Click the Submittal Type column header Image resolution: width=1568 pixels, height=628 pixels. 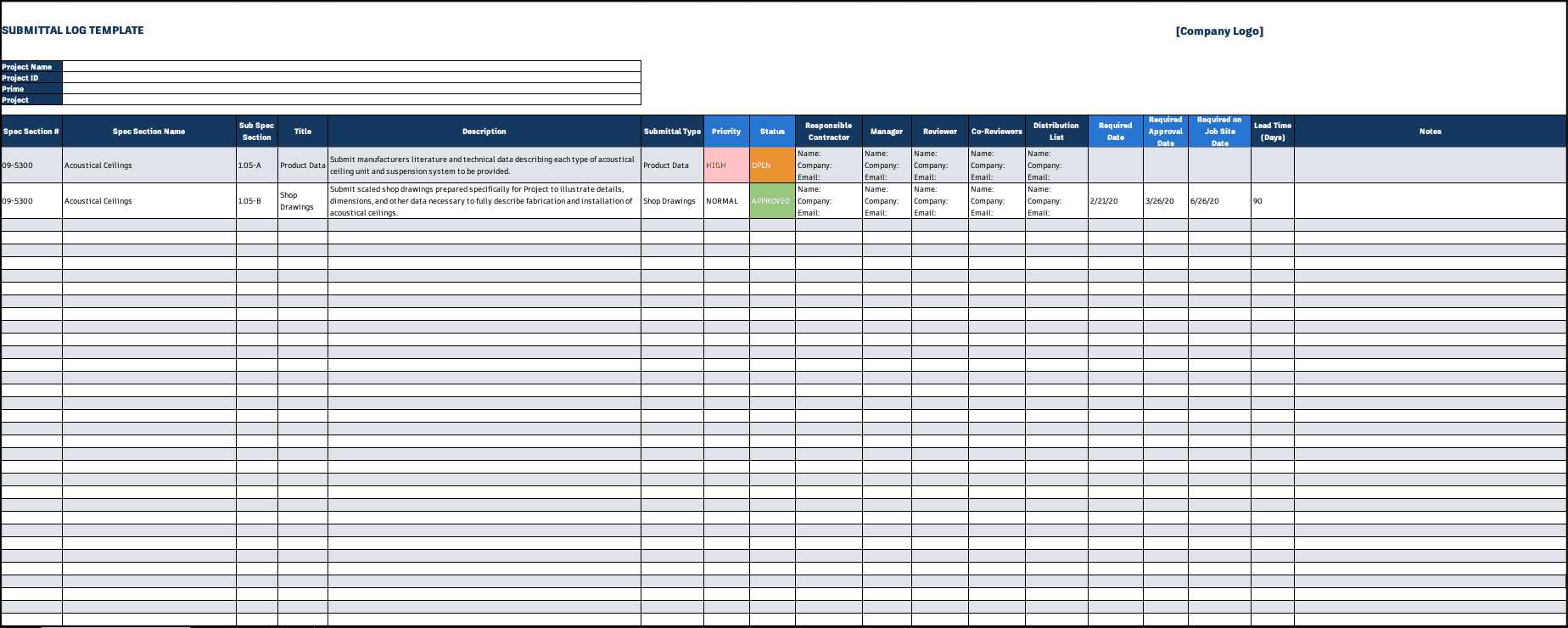coord(673,132)
